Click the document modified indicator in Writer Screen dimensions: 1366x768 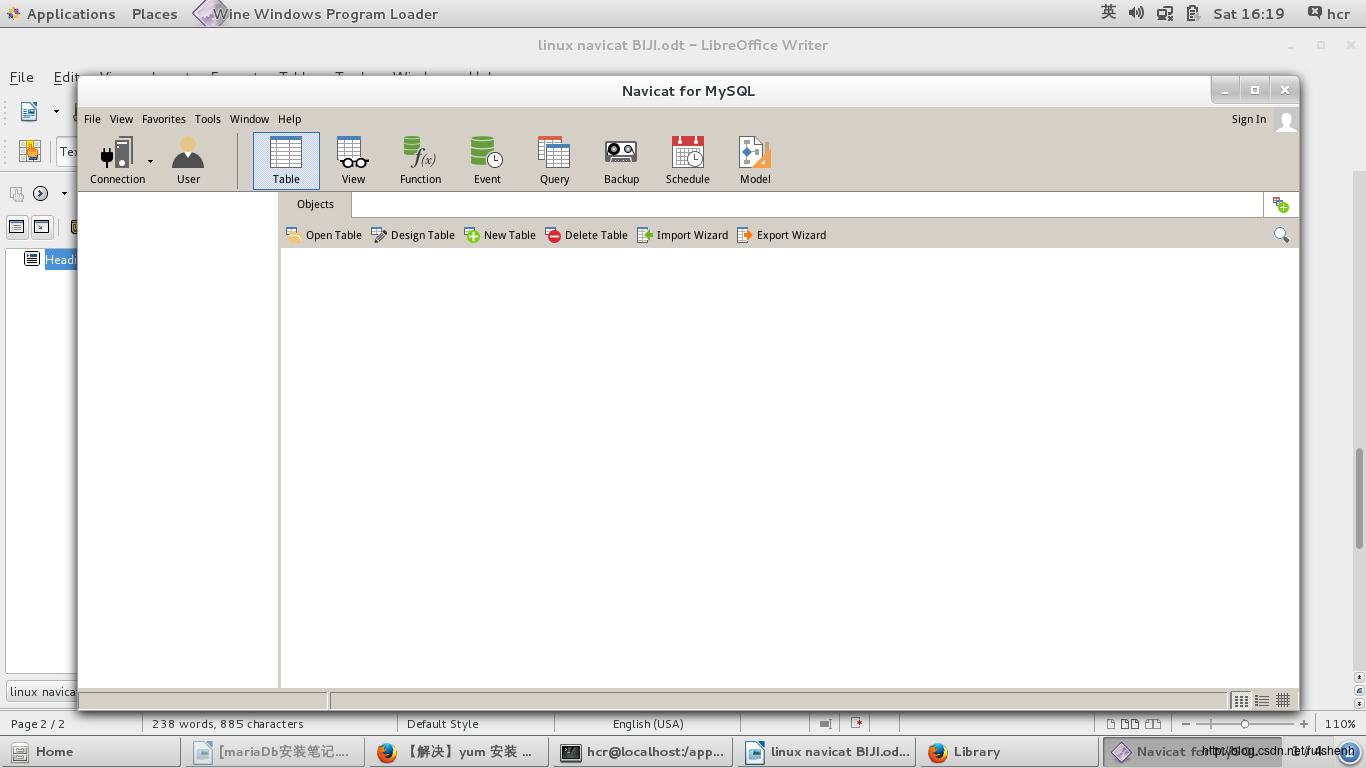point(857,723)
